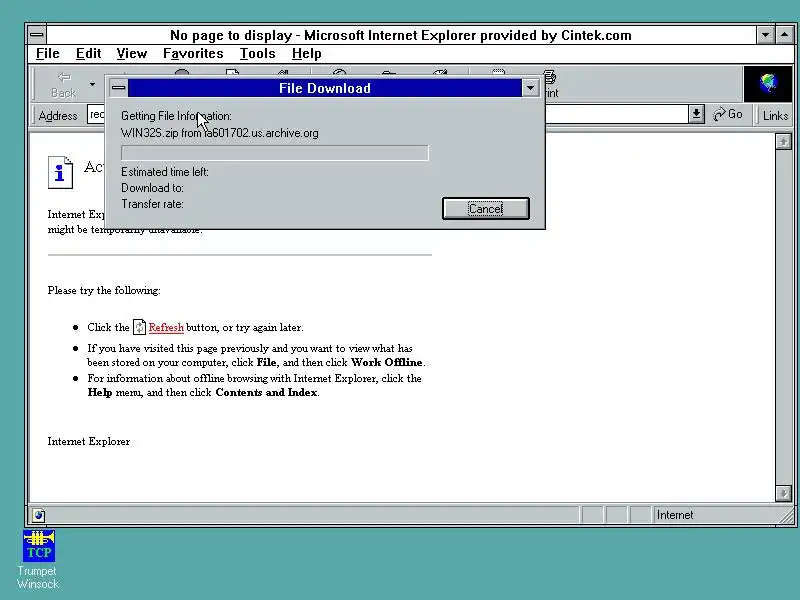Open the File menu
The width and height of the screenshot is (800, 600).
pyautogui.click(x=47, y=54)
